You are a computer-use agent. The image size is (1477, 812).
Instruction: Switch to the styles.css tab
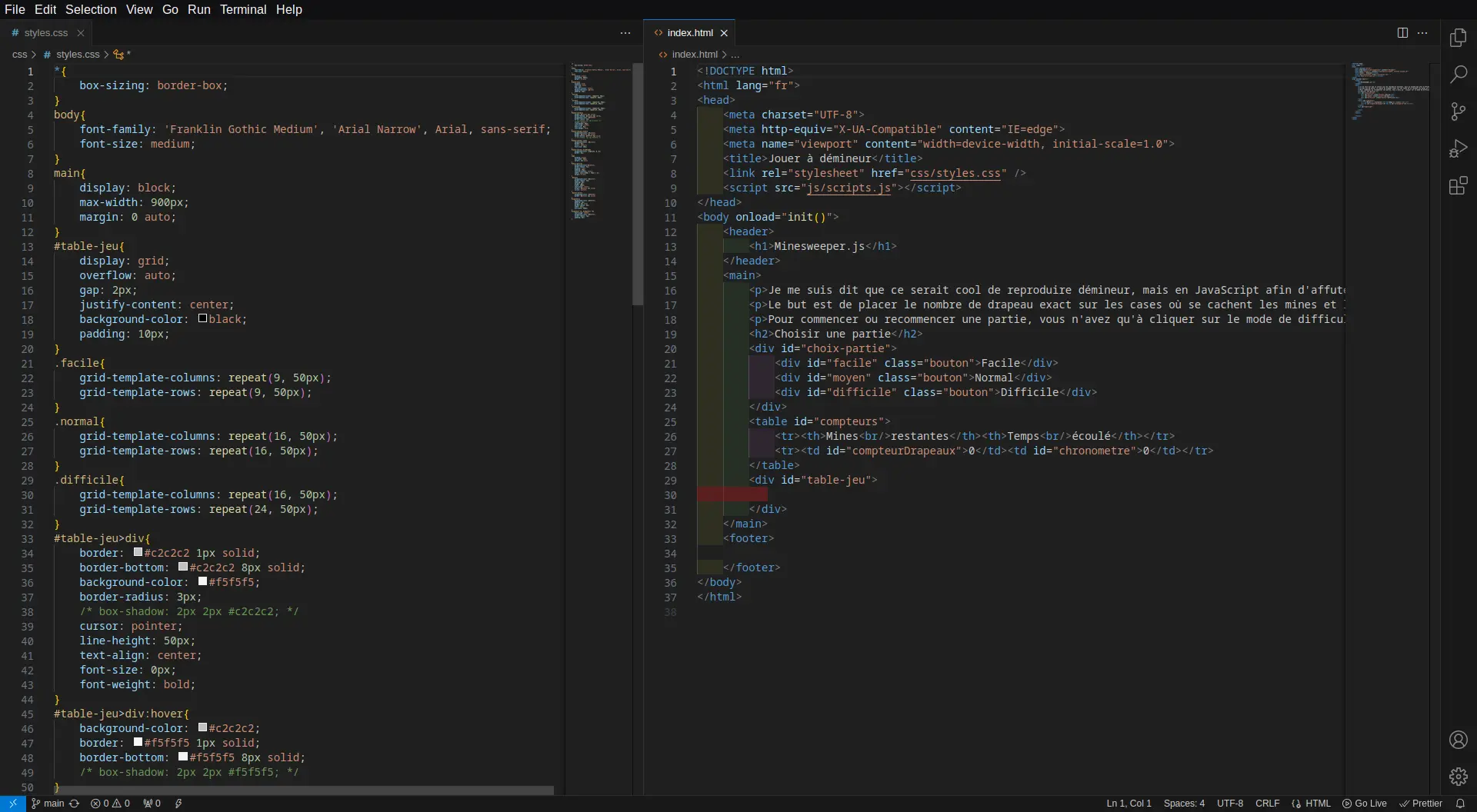pos(45,33)
